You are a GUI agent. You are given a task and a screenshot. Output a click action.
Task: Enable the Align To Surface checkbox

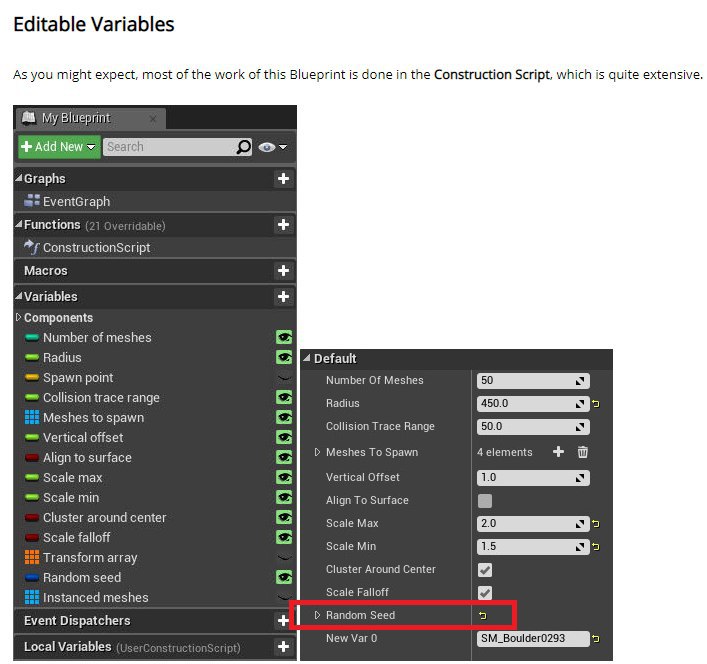pos(485,500)
